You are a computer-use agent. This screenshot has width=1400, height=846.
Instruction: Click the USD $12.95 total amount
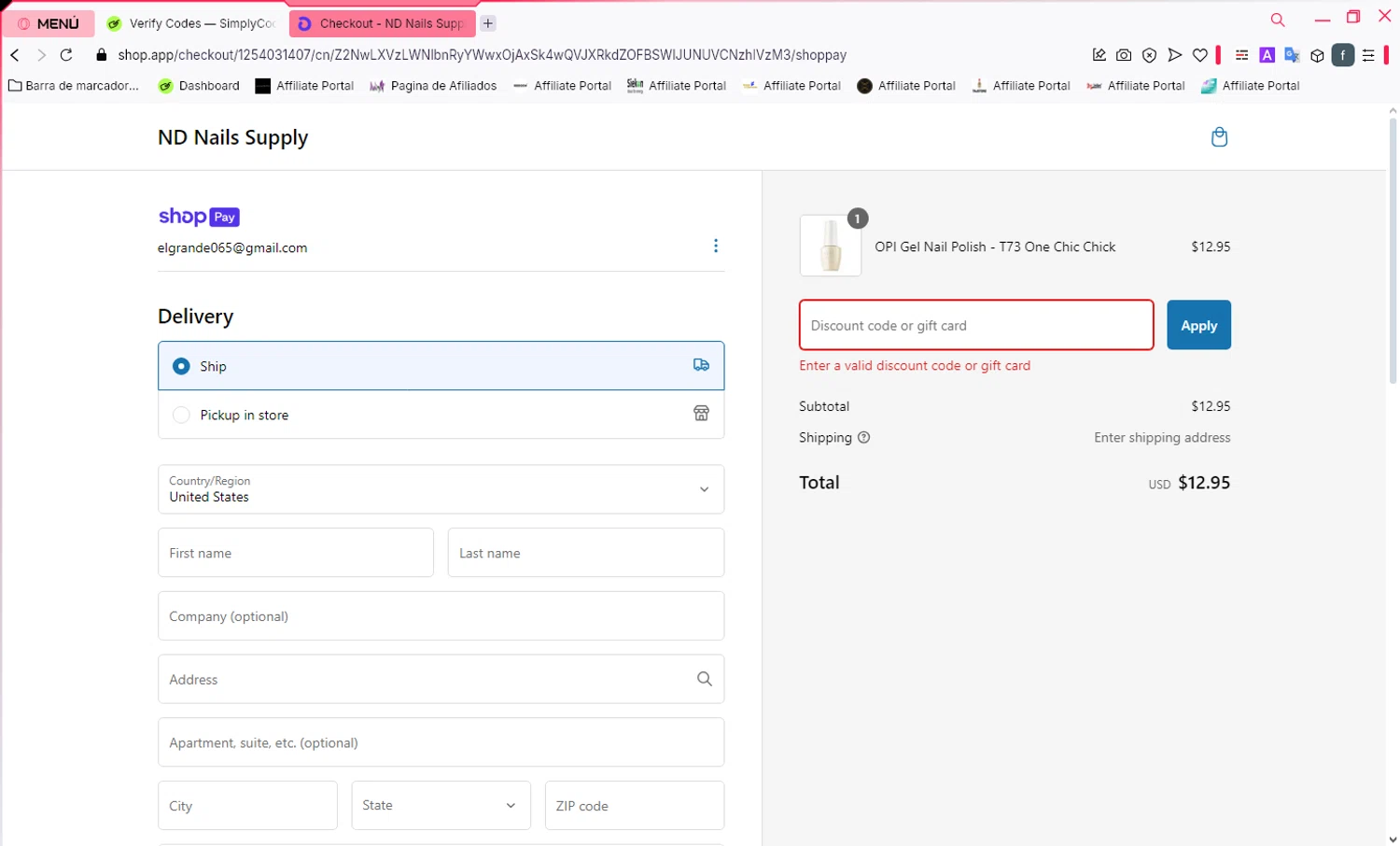[1189, 483]
